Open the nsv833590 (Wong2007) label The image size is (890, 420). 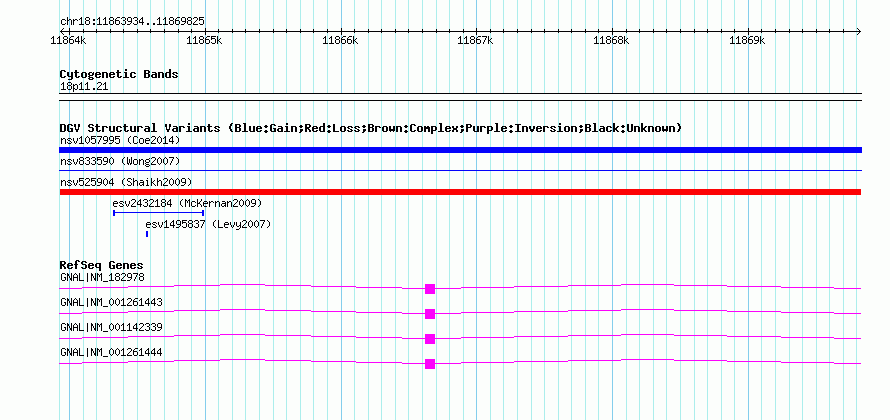pyautogui.click(x=120, y=162)
